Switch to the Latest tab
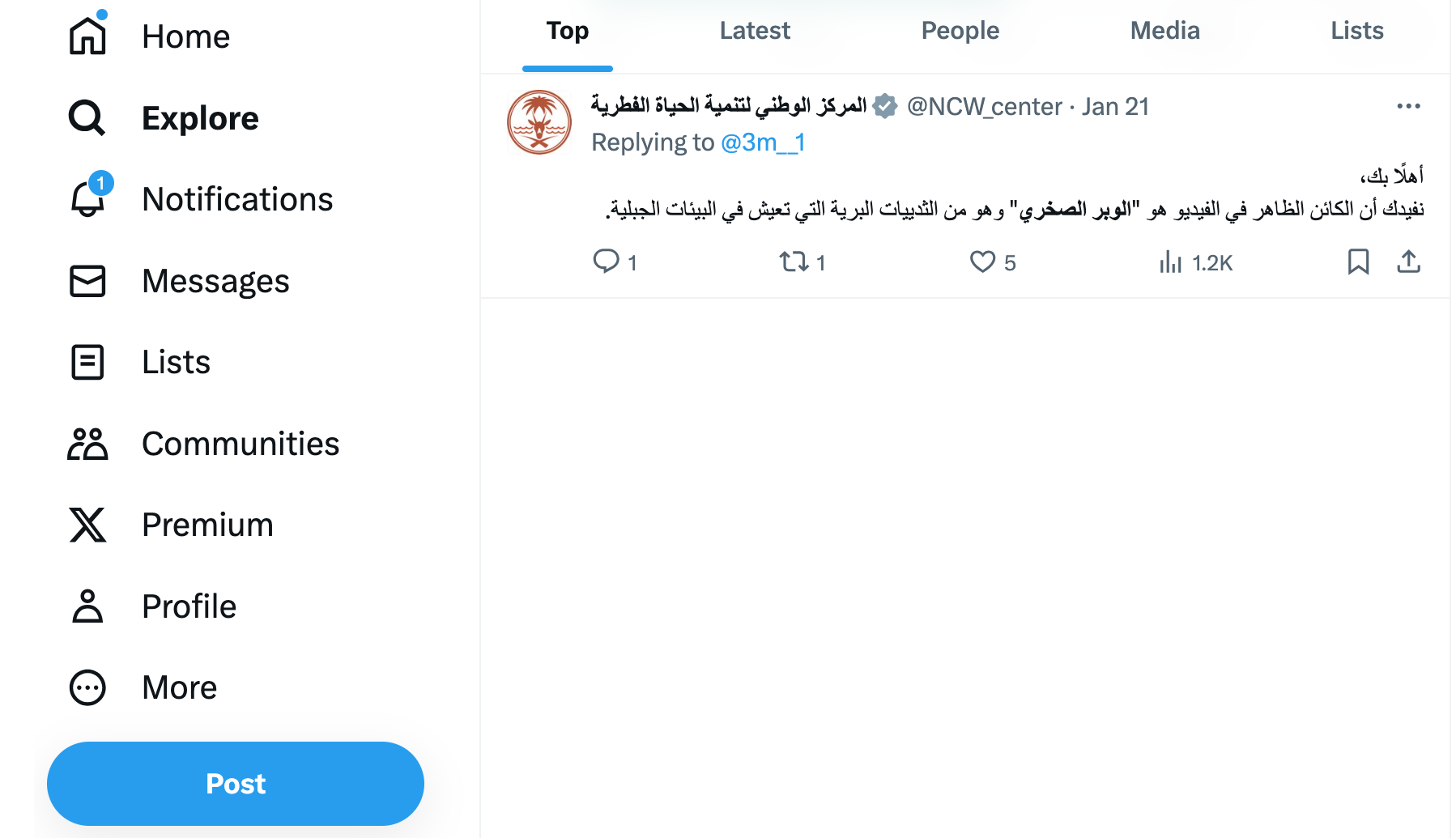This screenshot has height=838, width=1456. [x=755, y=31]
